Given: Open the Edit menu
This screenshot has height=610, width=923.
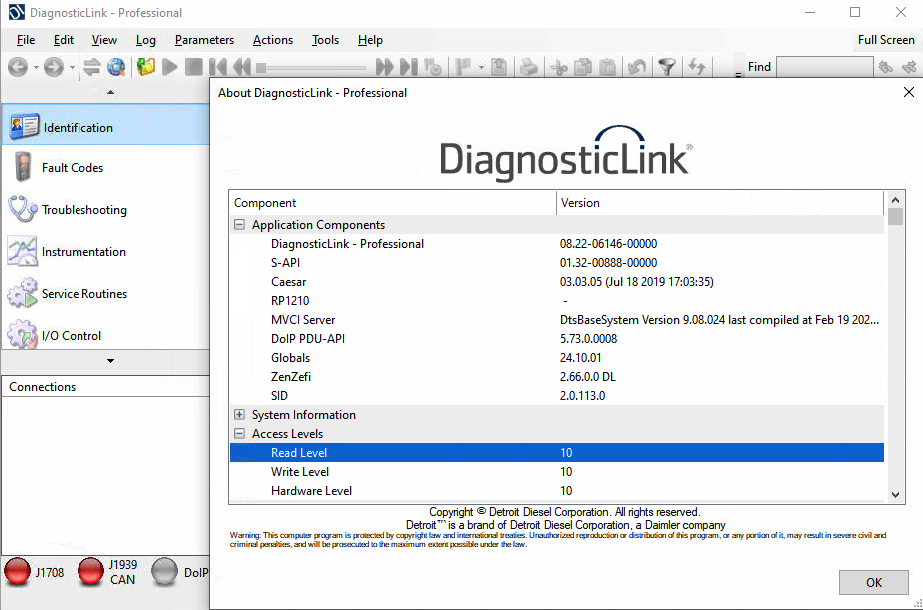Looking at the screenshot, I should 64,40.
